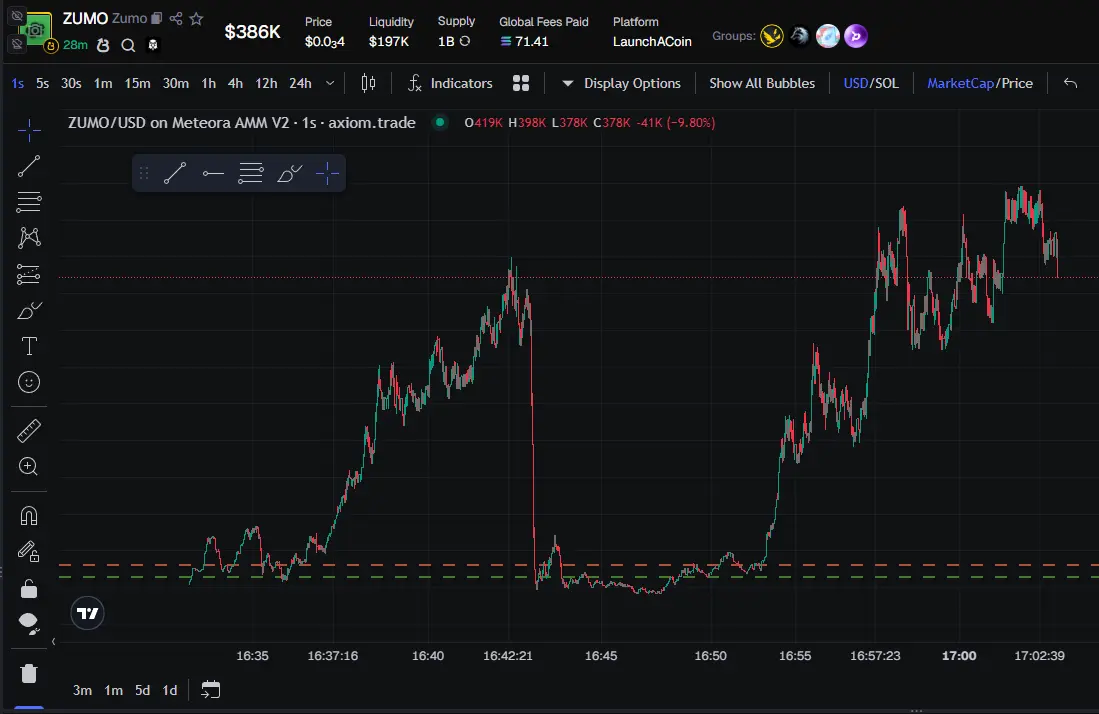The height and width of the screenshot is (714, 1099).
Task: Click the ruler measure tool
Action: pyautogui.click(x=29, y=431)
